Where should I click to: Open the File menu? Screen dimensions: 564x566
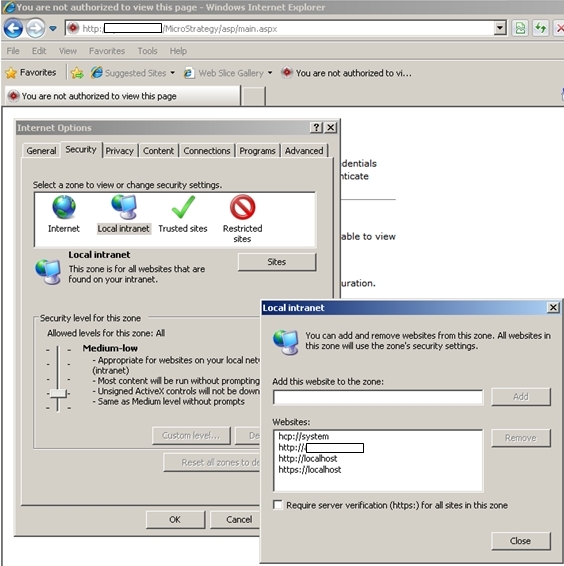coord(13,51)
